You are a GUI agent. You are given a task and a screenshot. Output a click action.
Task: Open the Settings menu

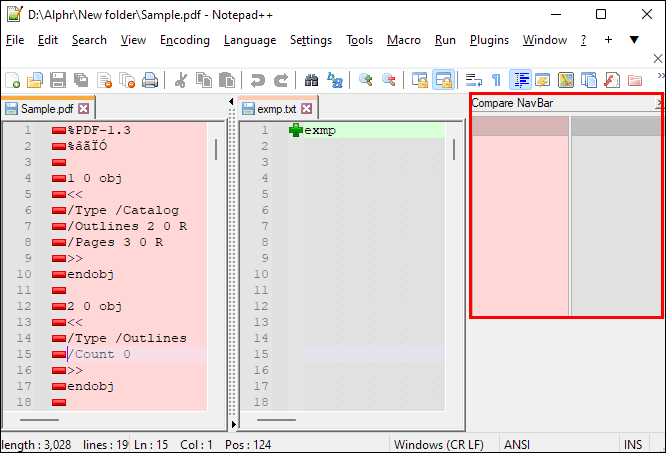click(x=311, y=40)
